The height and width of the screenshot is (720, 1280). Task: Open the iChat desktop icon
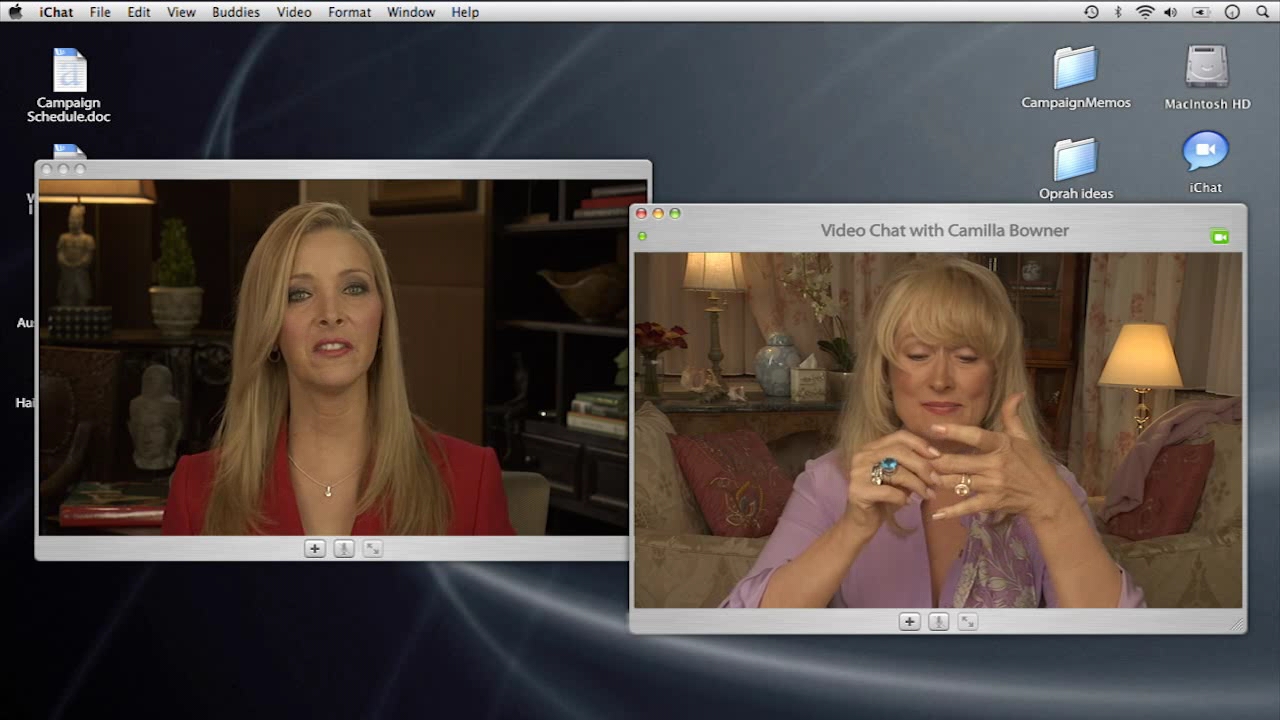click(x=1205, y=162)
